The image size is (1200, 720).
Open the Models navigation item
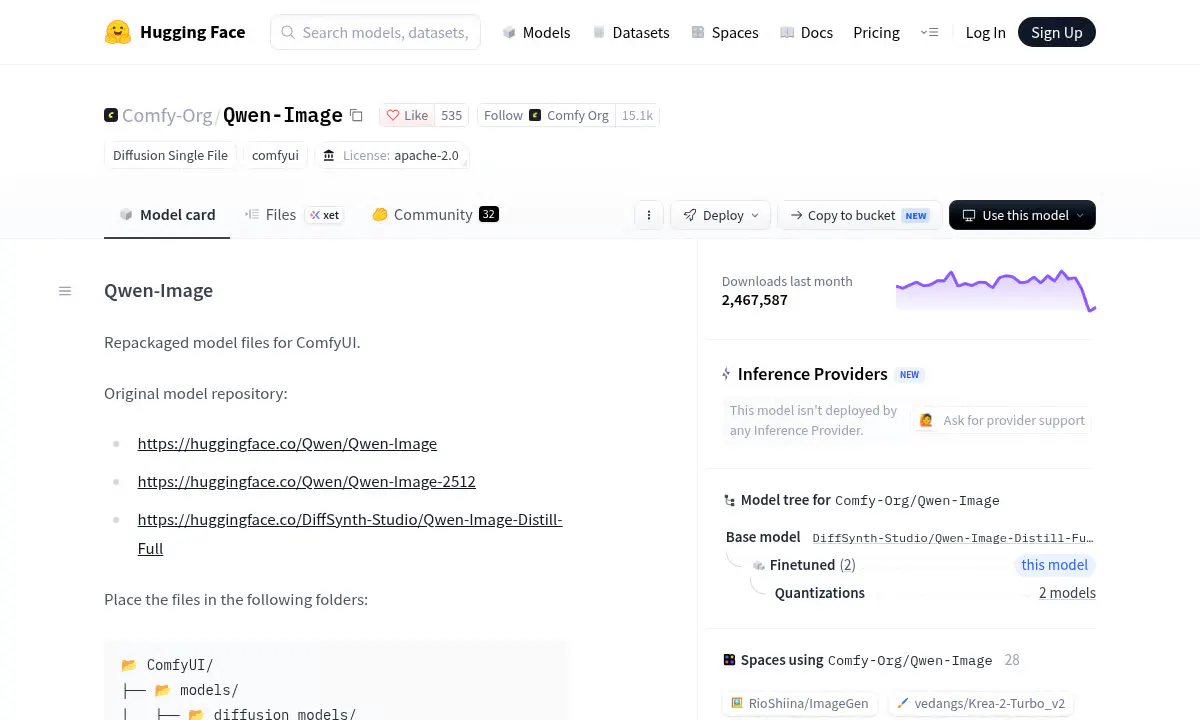[536, 32]
